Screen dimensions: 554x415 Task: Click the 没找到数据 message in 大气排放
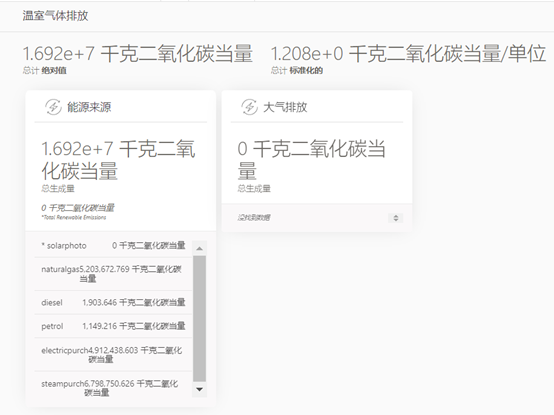[x=254, y=218]
